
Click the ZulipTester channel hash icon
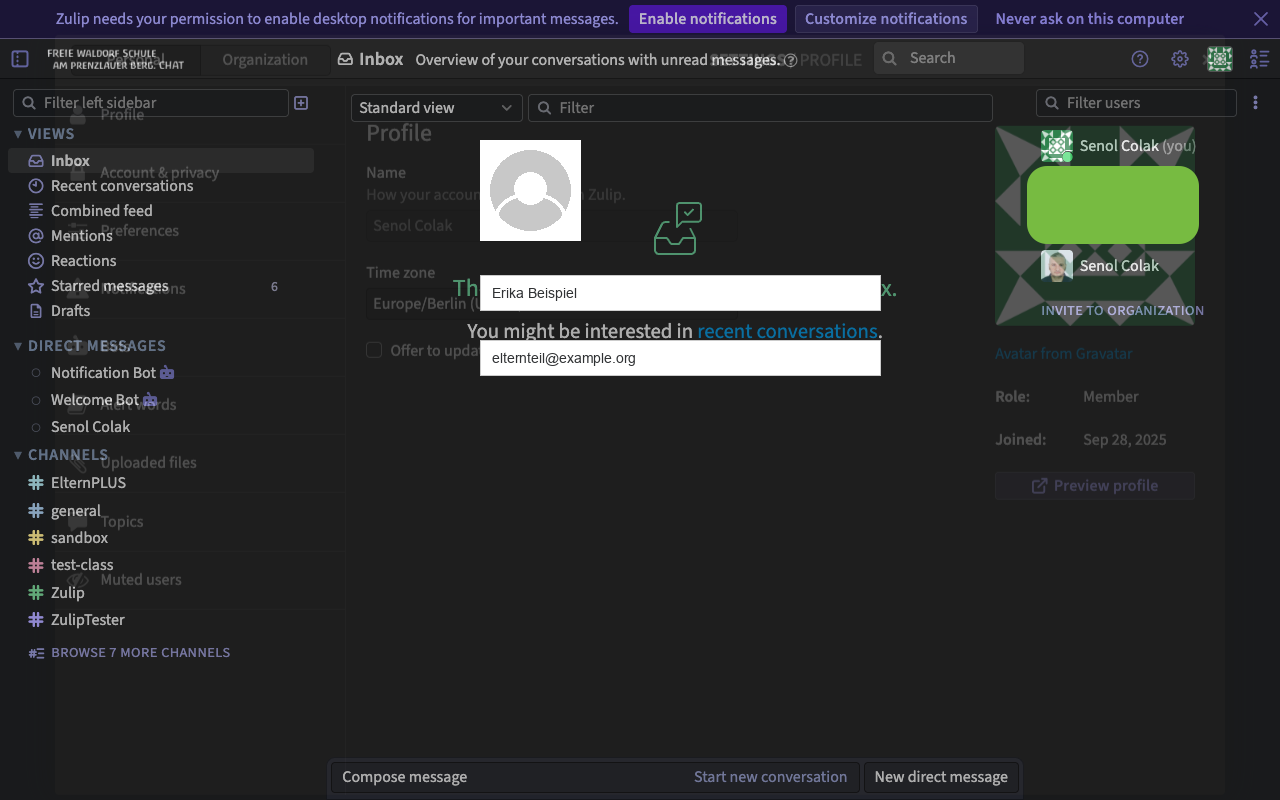click(x=36, y=620)
